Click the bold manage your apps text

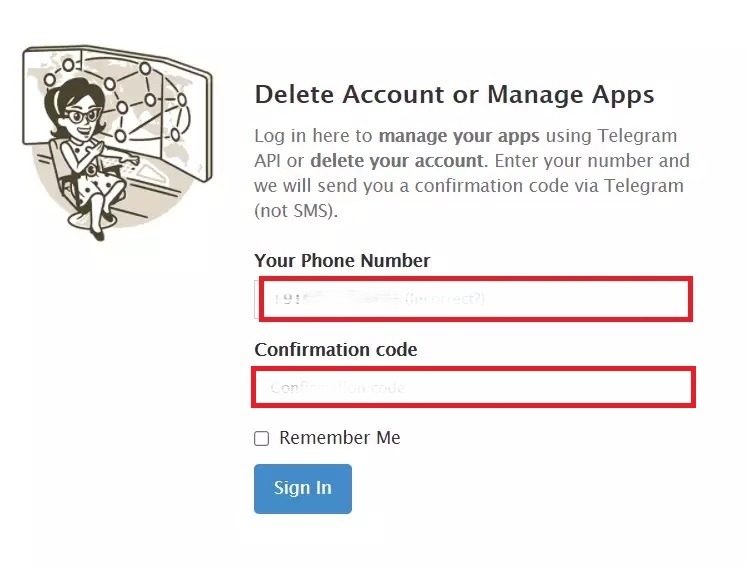(459, 136)
